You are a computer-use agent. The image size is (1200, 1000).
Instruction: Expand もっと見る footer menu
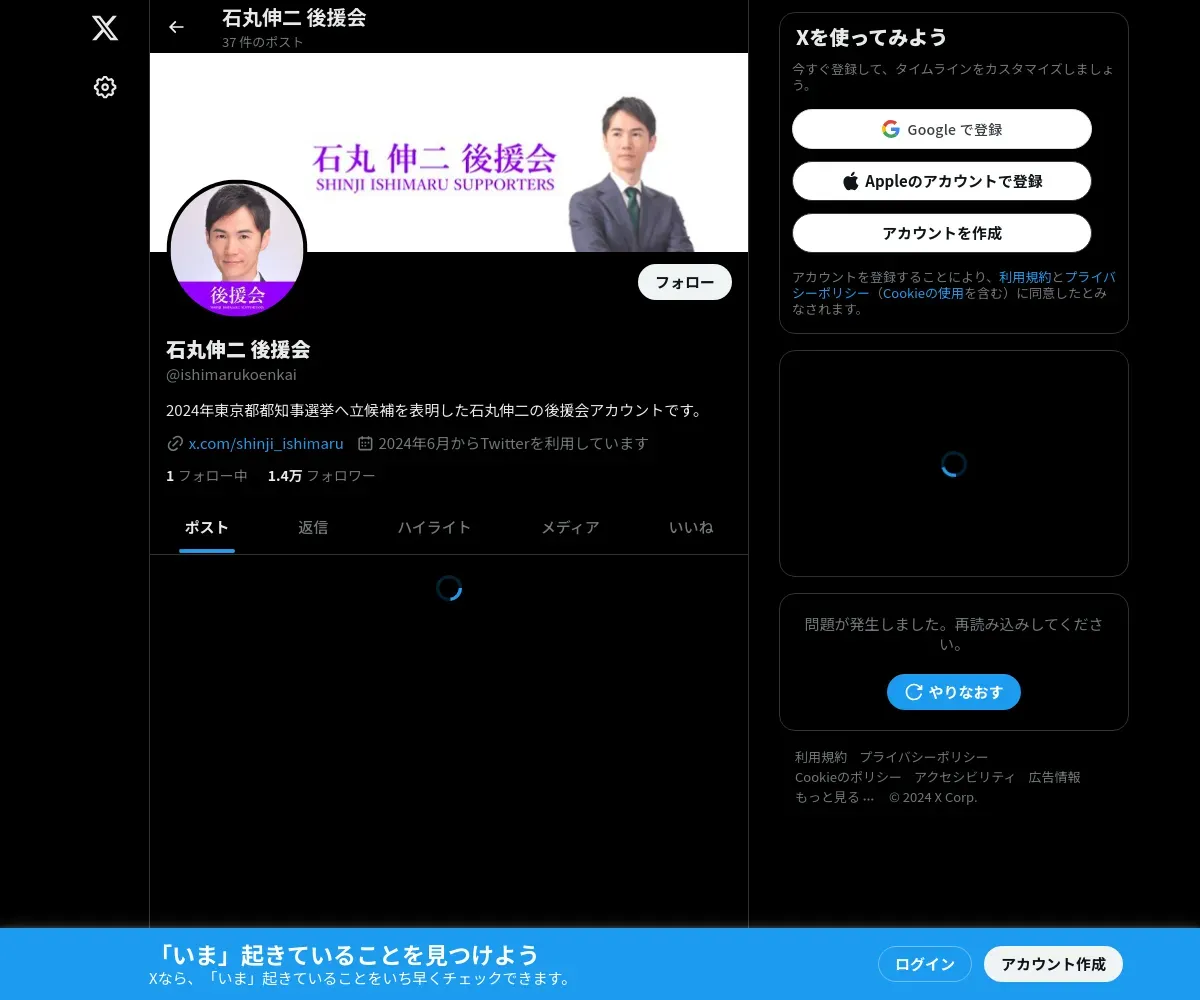(x=835, y=797)
